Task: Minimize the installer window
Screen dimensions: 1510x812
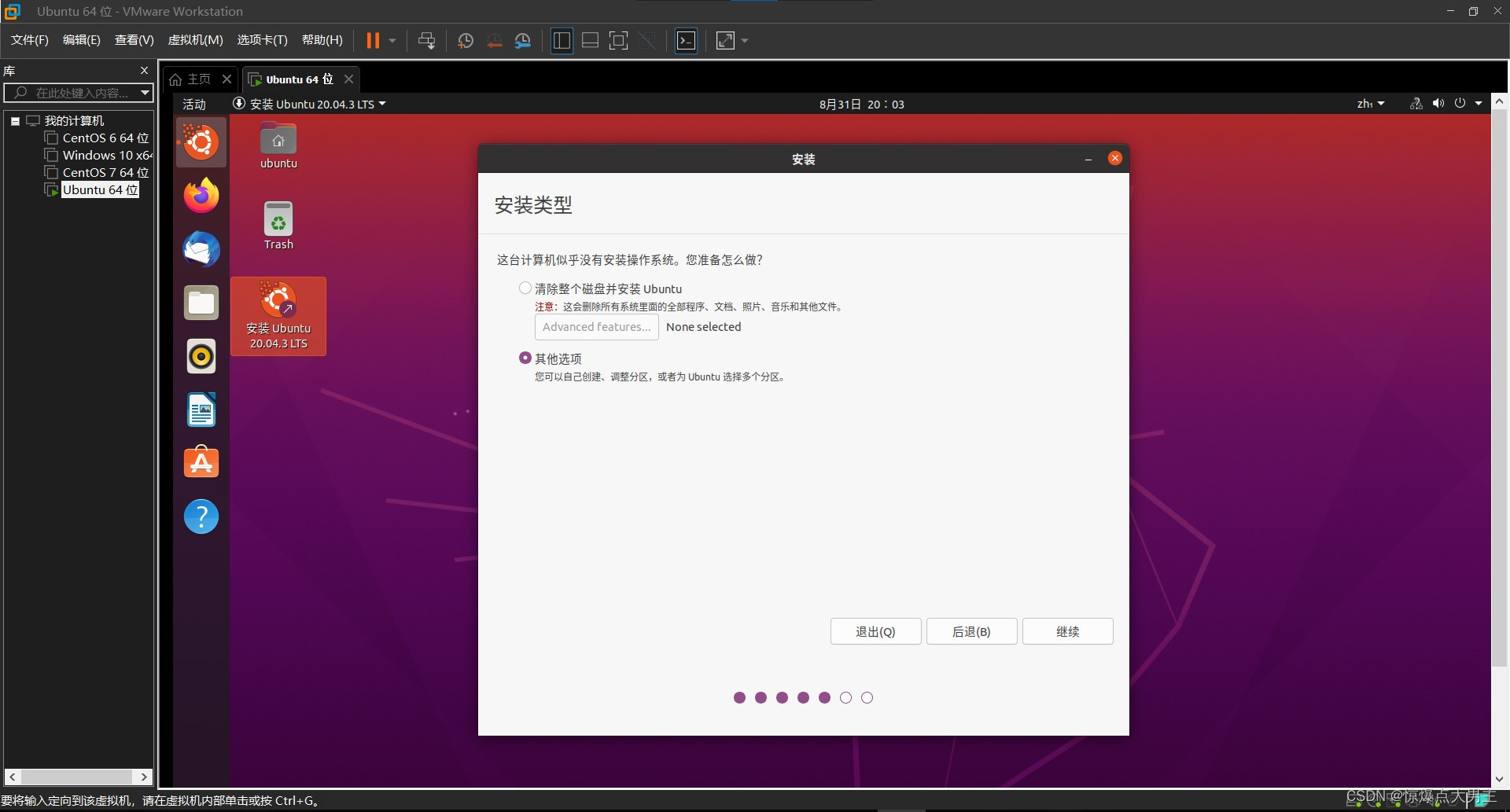Action: 1088,159
